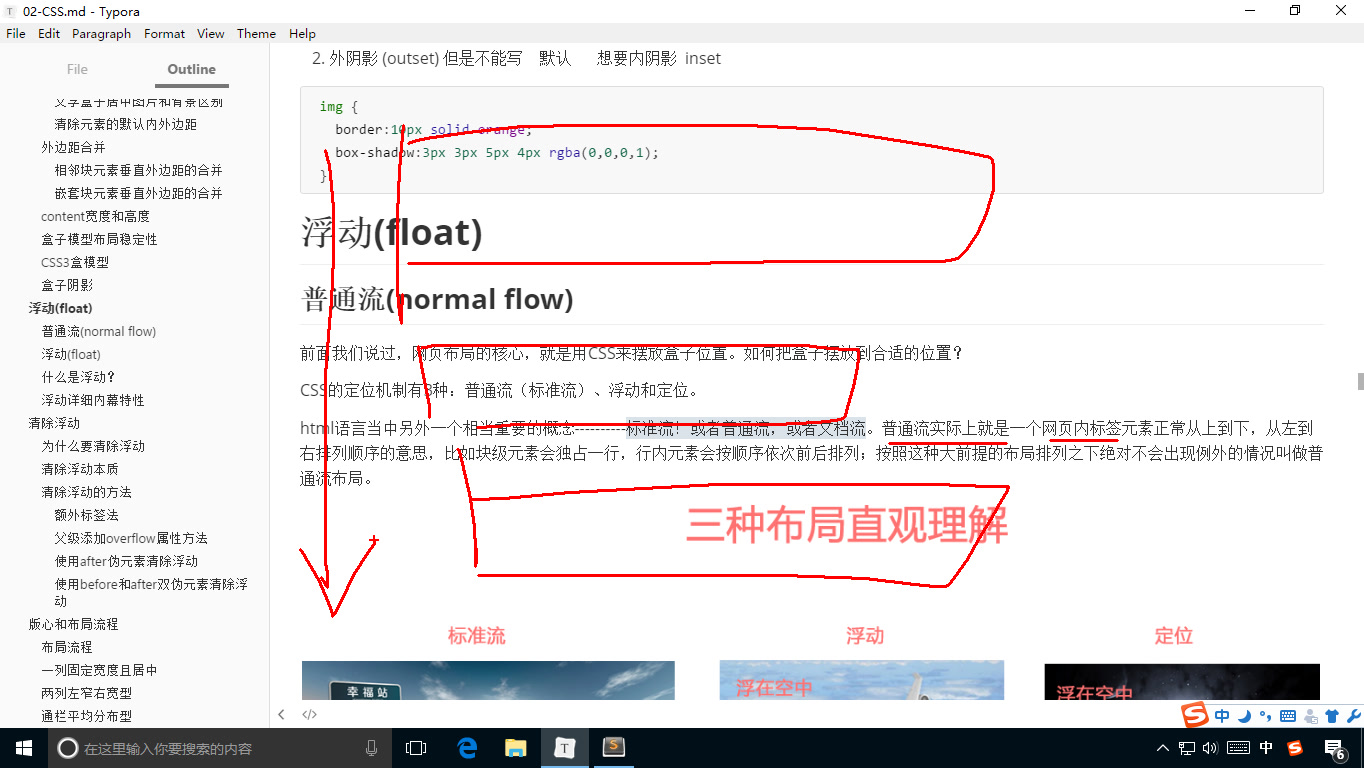This screenshot has height=768, width=1364.
Task: Click the Cortana circle icon
Action: (x=67, y=748)
